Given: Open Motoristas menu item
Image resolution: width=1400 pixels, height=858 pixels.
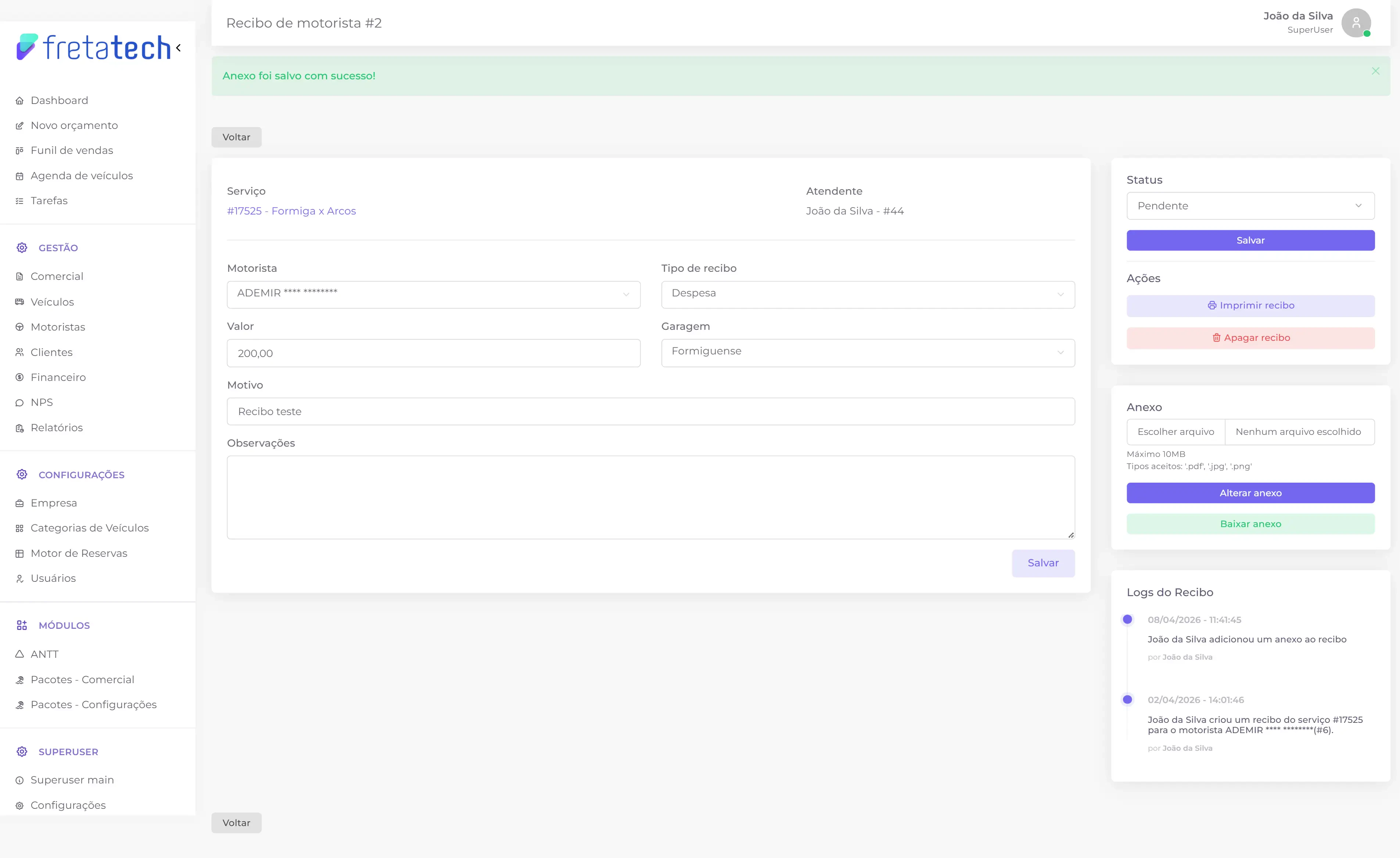Looking at the screenshot, I should 58,327.
